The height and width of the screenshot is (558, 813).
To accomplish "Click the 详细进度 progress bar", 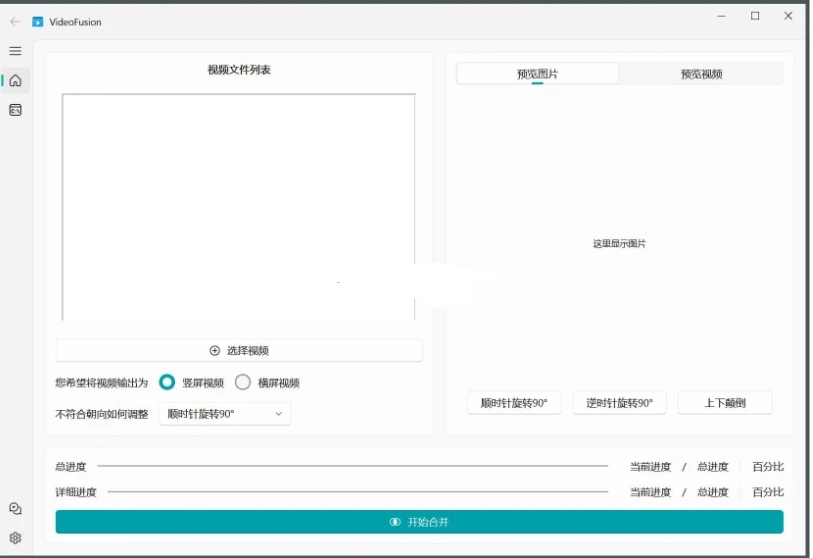I will pos(358,492).
